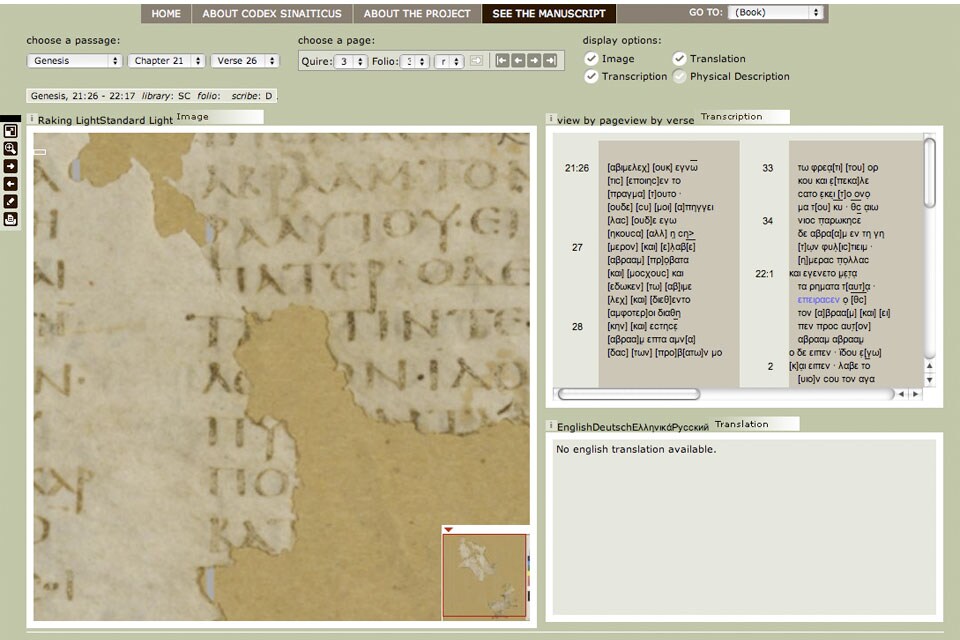Click the fullscreen image viewer icon
Image resolution: width=960 pixels, height=640 pixels.
(10, 130)
